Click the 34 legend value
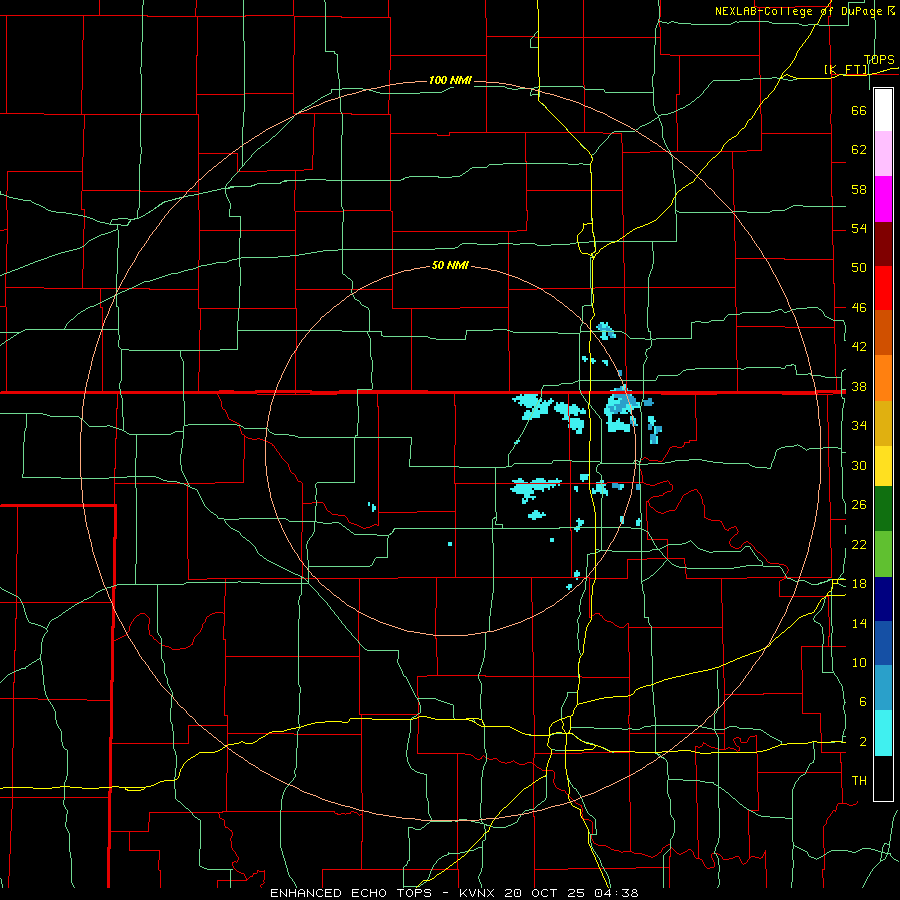Viewport: 900px width, 900px height. [859, 426]
